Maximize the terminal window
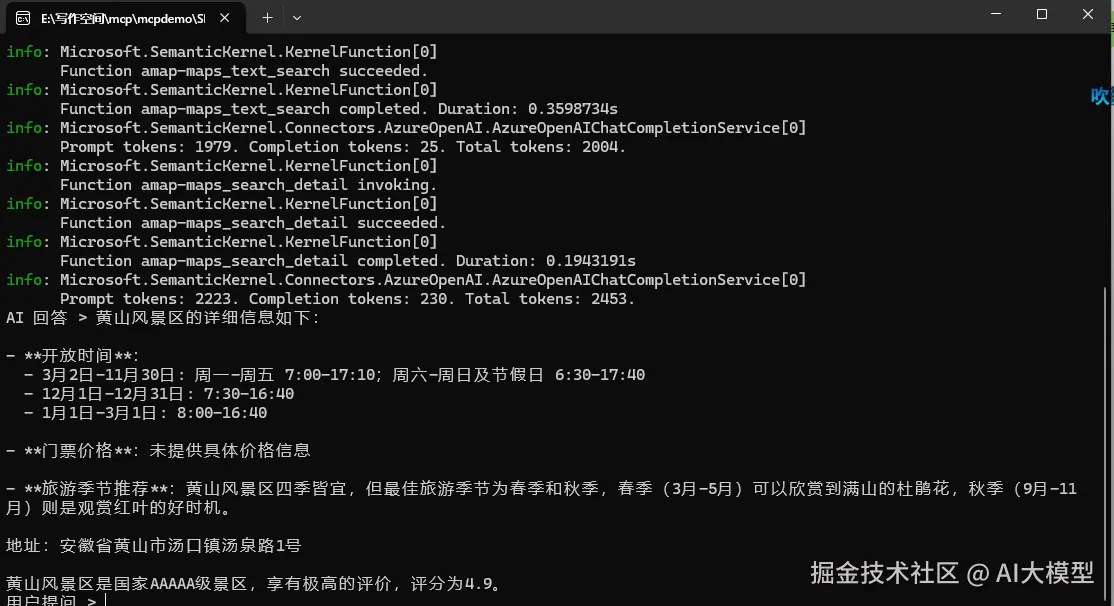 1040,15
